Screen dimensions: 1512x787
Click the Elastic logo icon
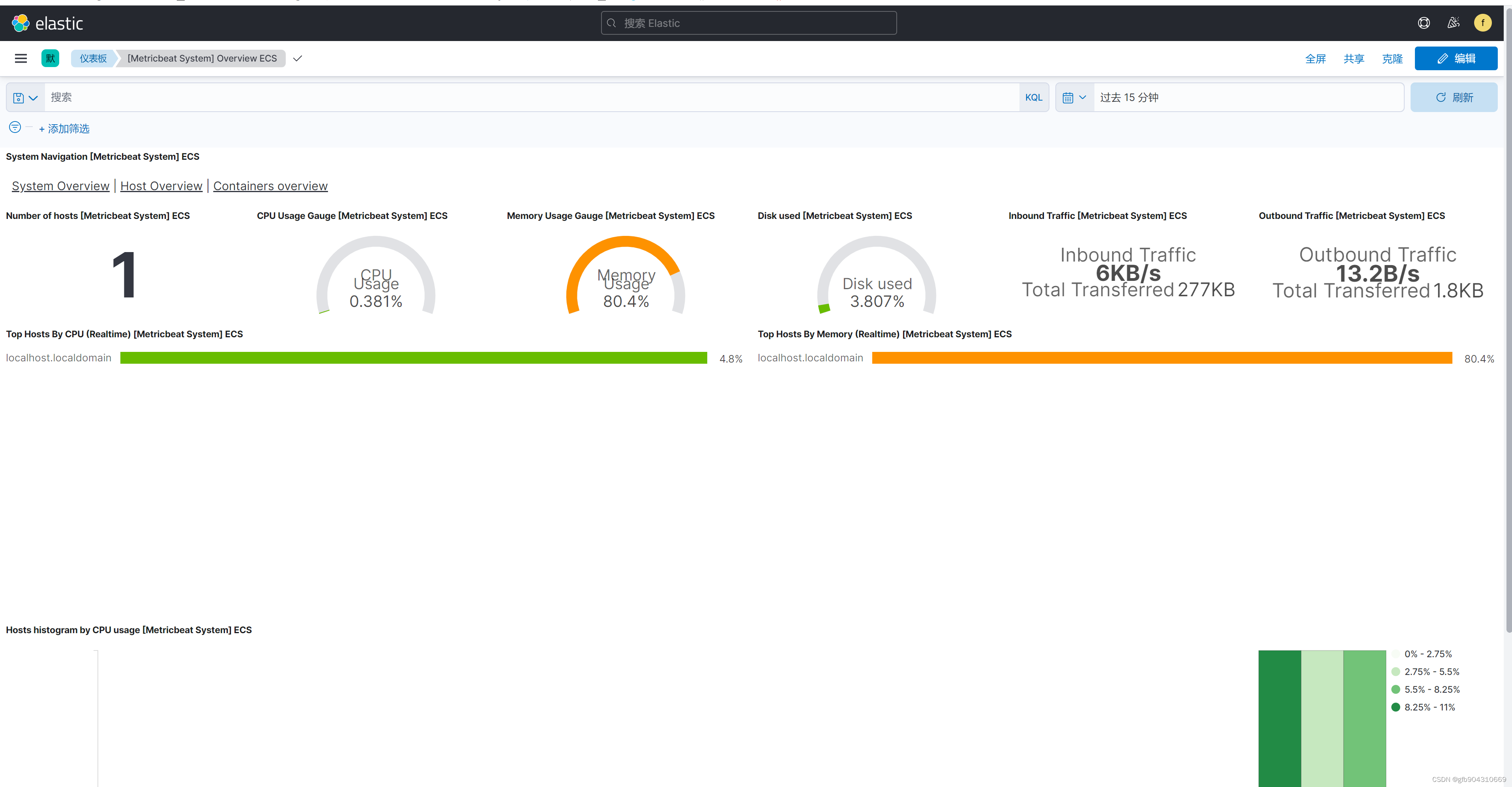(x=21, y=23)
